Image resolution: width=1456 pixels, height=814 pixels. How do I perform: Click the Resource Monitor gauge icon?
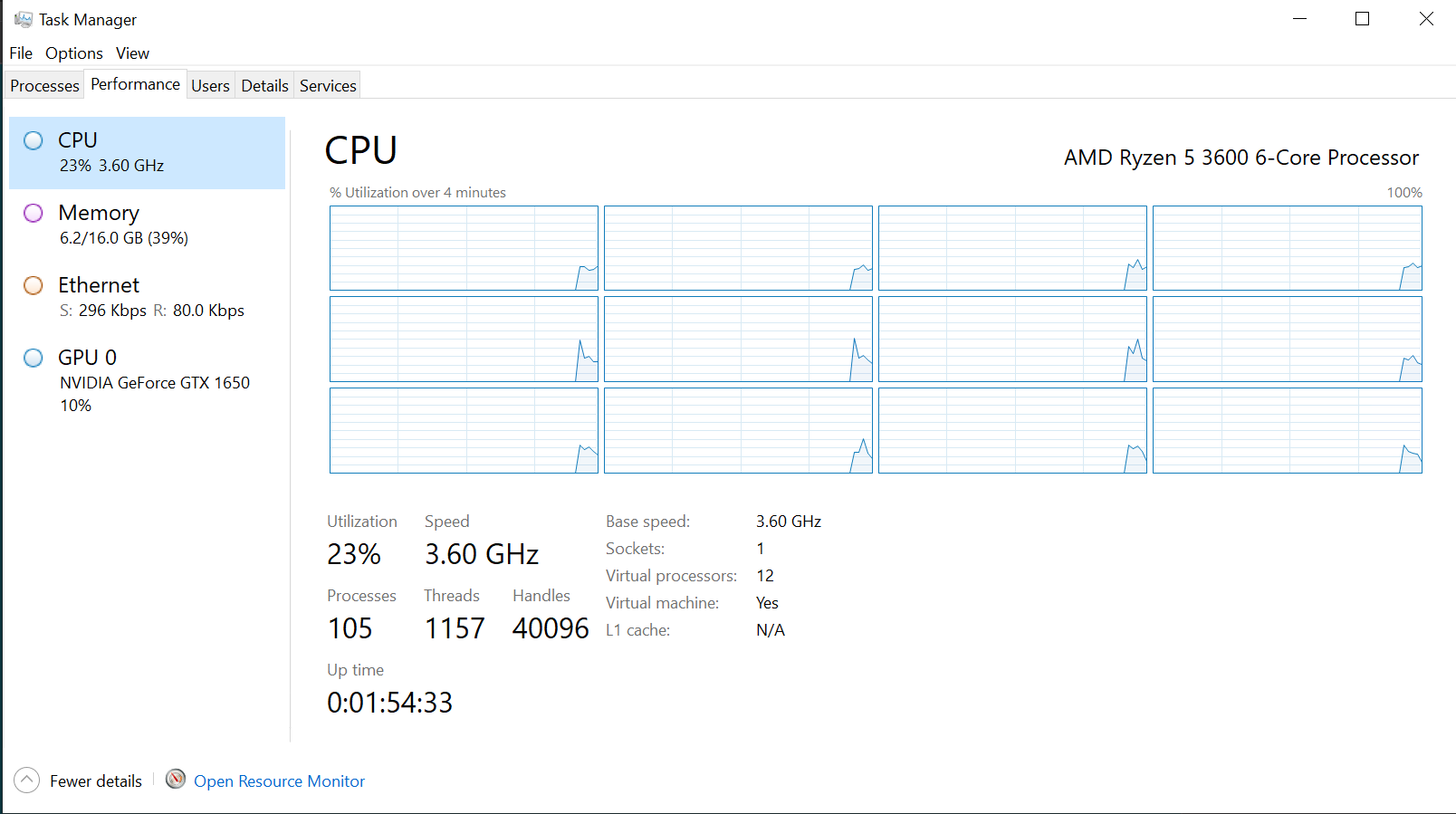pyautogui.click(x=176, y=780)
